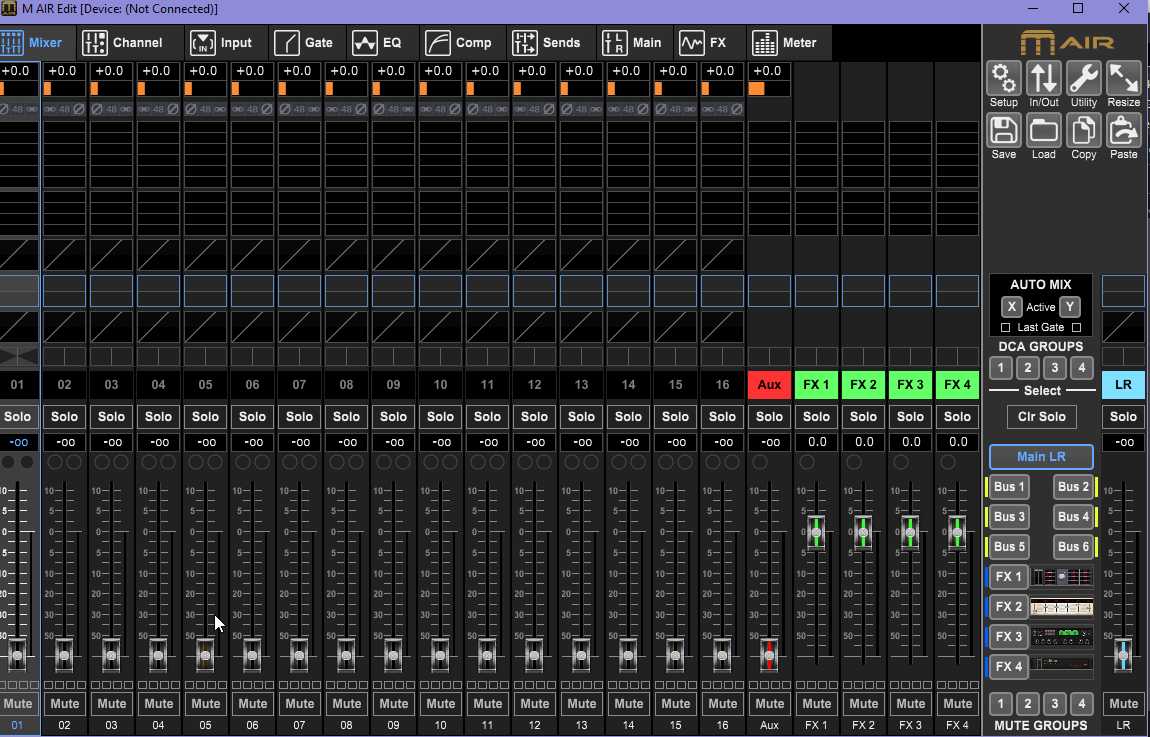Click the fader knob on channel 05
1150x737 pixels.
click(x=205, y=655)
